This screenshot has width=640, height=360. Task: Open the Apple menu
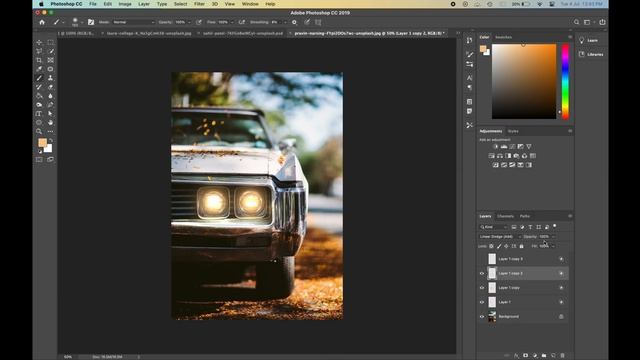coord(41,4)
